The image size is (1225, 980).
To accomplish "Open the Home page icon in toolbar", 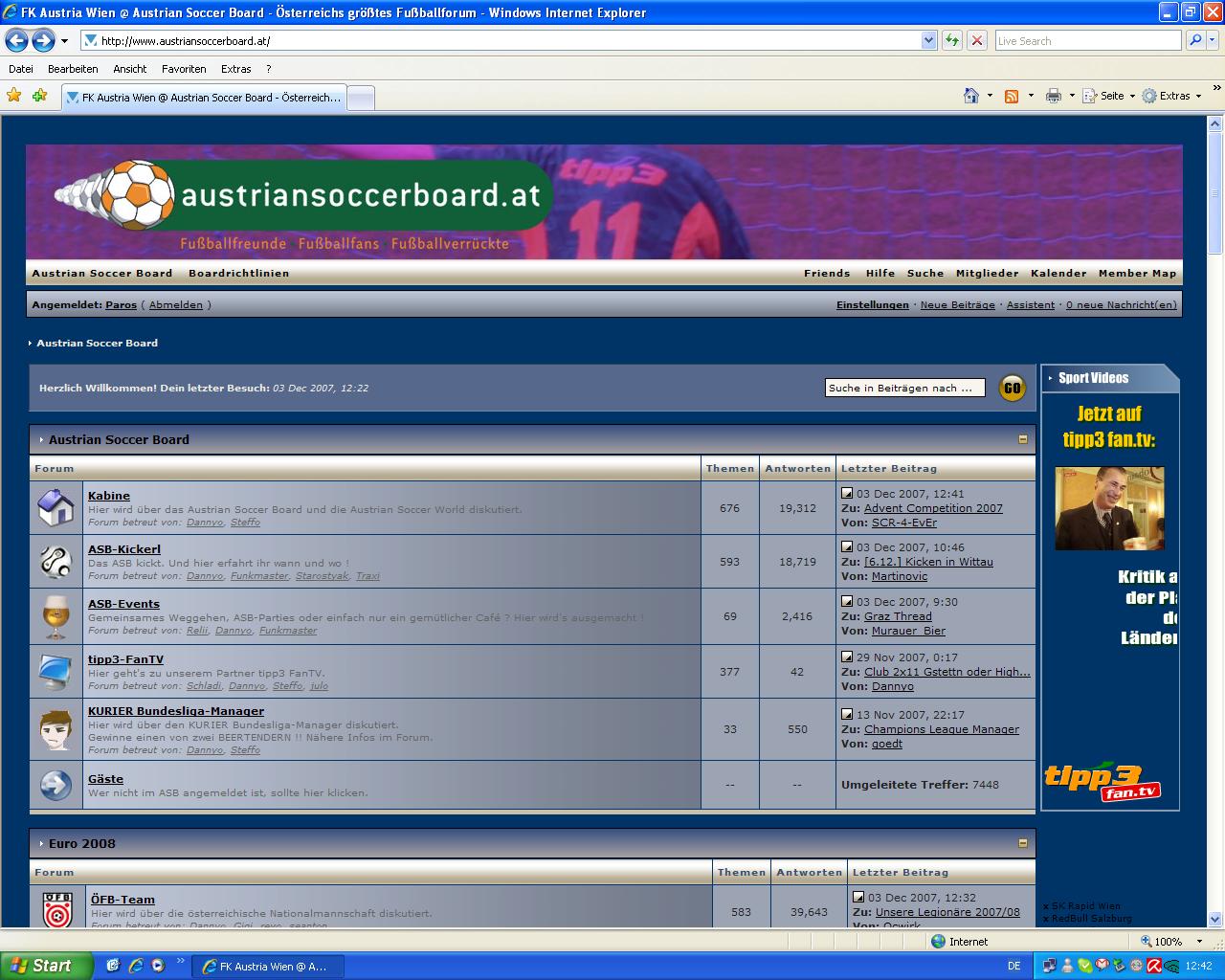I will (x=971, y=96).
